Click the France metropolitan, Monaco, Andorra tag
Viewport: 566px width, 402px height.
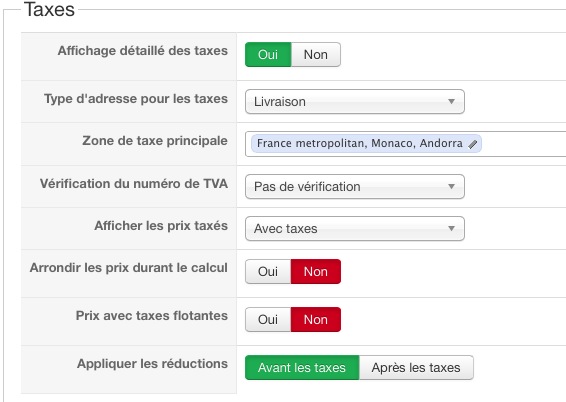360,144
